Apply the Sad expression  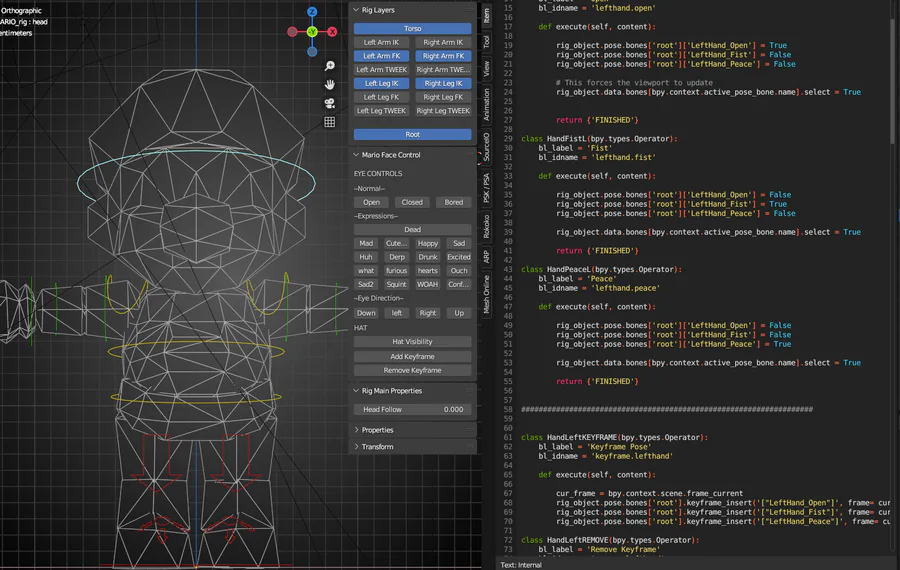pyautogui.click(x=459, y=243)
